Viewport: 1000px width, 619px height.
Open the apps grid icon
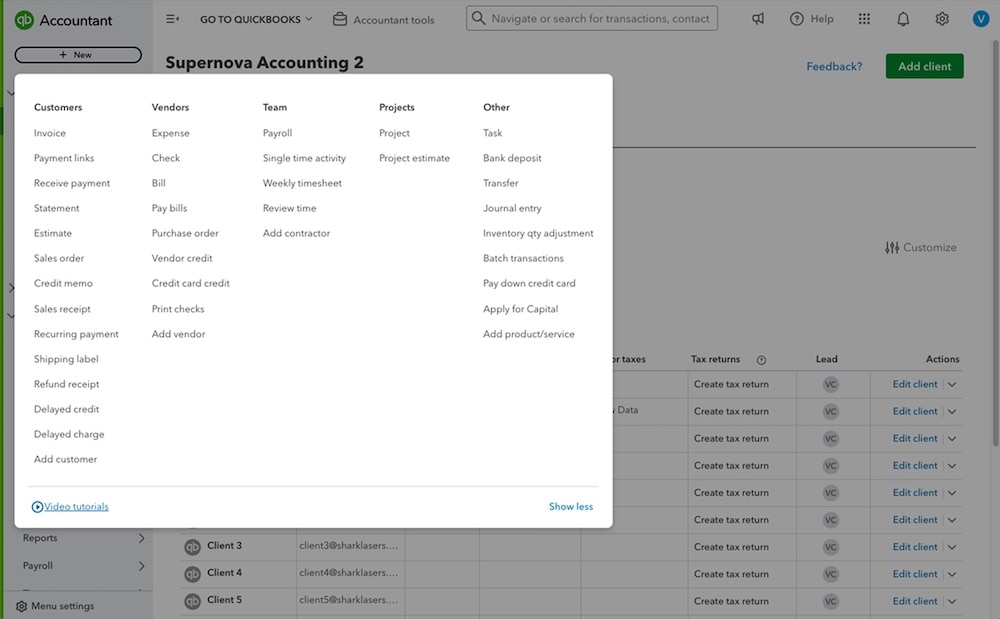point(864,18)
